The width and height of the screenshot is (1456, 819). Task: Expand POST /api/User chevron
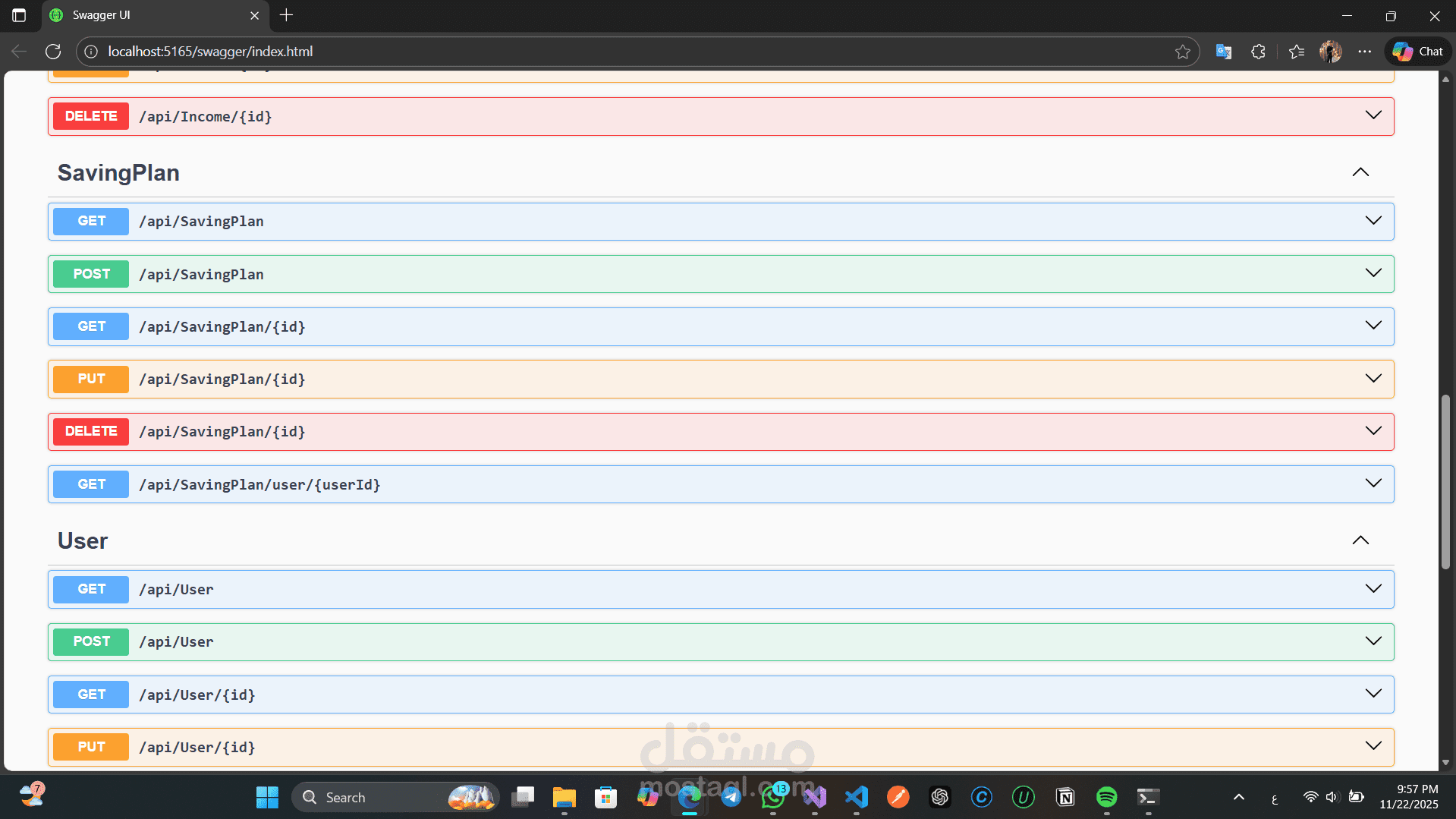pyautogui.click(x=1373, y=641)
